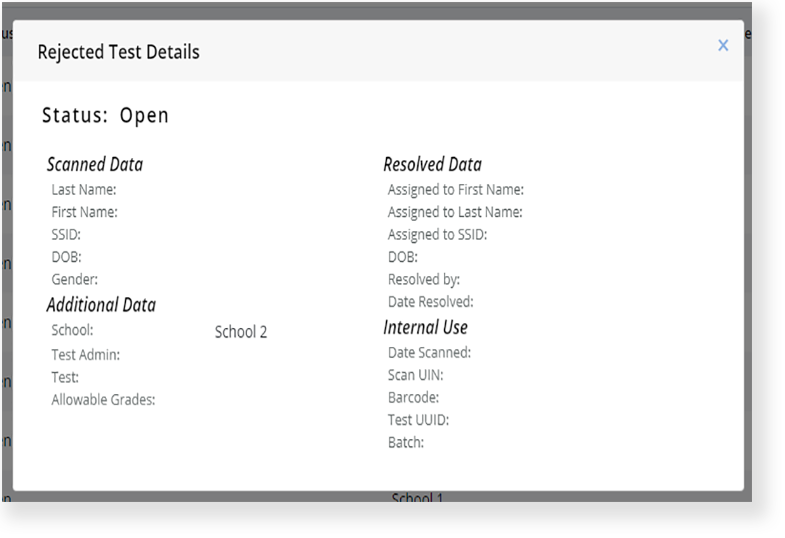Click the 'Resolved Data' heading

pos(433,164)
